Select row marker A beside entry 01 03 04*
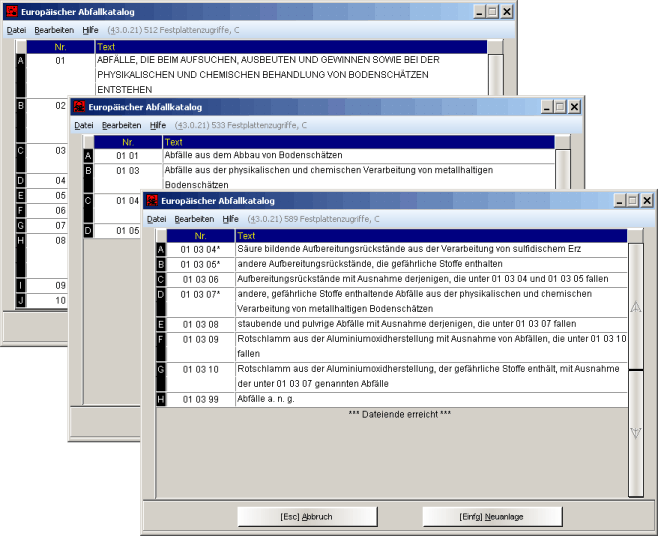The width and height of the screenshot is (658, 536). 161,249
